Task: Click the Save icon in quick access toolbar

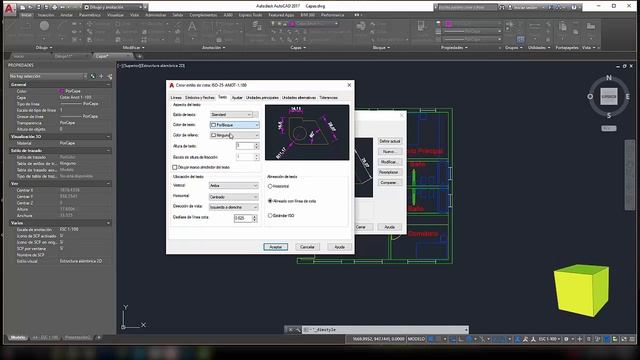Action: [38, 7]
